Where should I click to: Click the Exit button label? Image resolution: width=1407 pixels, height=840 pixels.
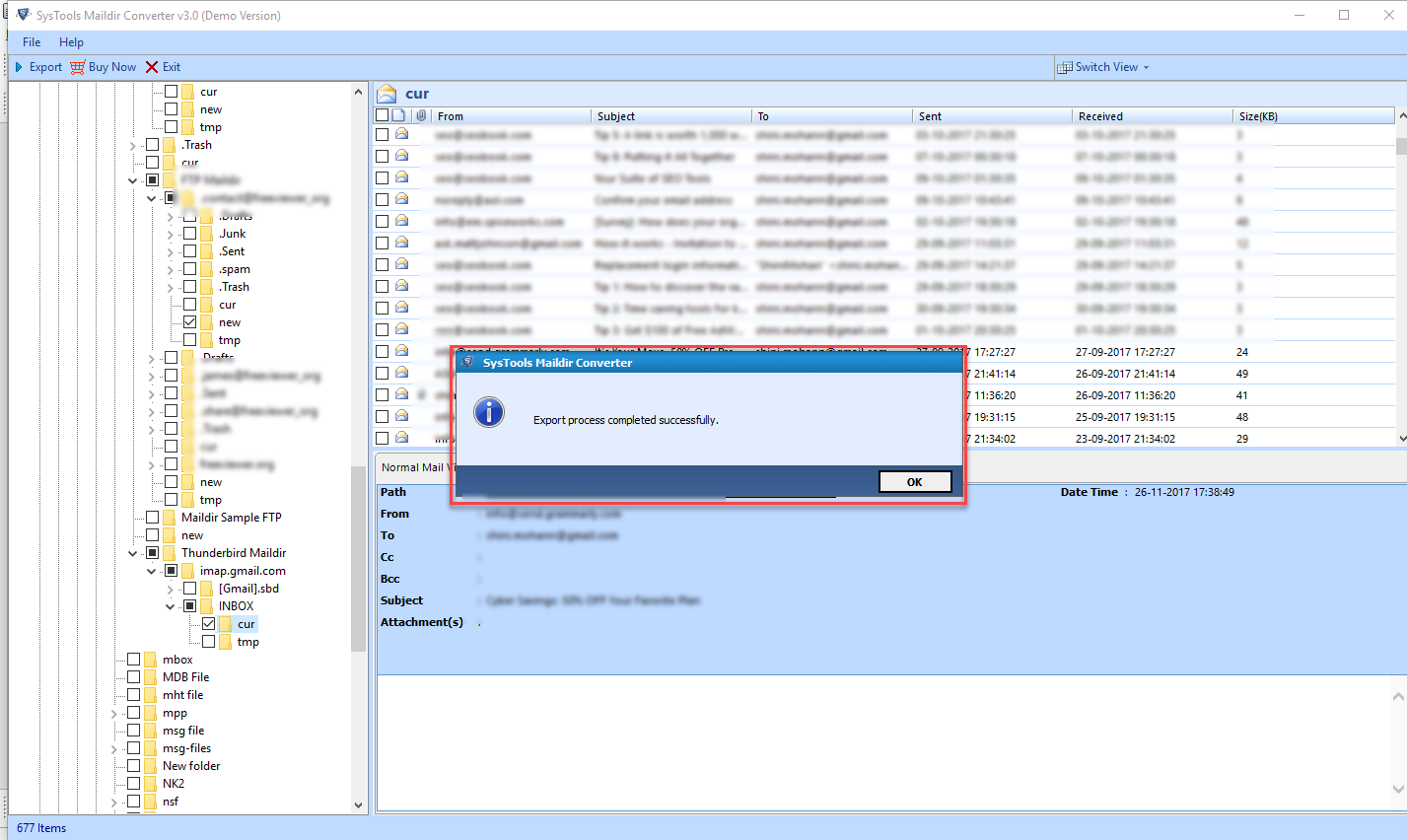172,67
